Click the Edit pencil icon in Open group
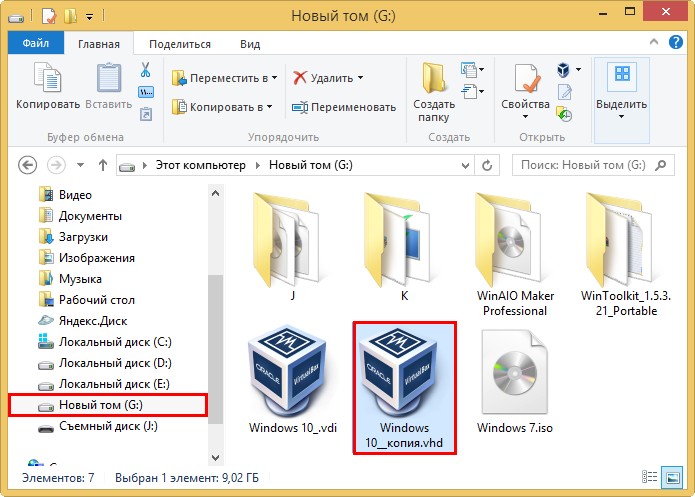 click(x=564, y=92)
